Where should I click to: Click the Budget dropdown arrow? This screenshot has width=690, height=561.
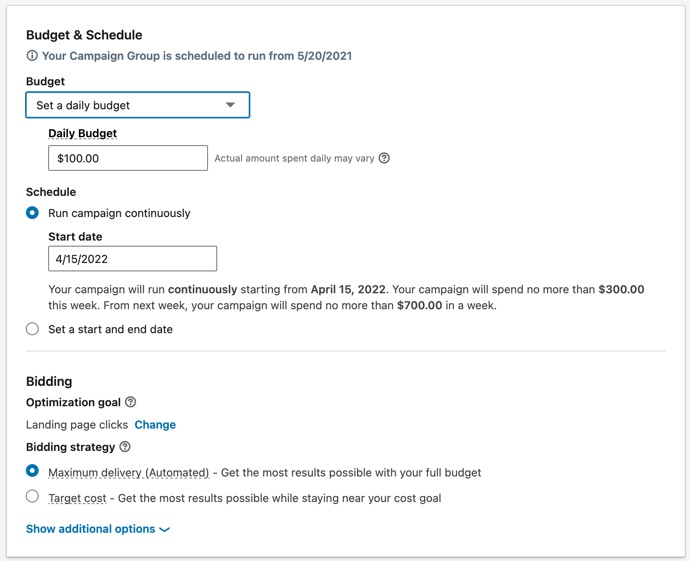(230, 105)
